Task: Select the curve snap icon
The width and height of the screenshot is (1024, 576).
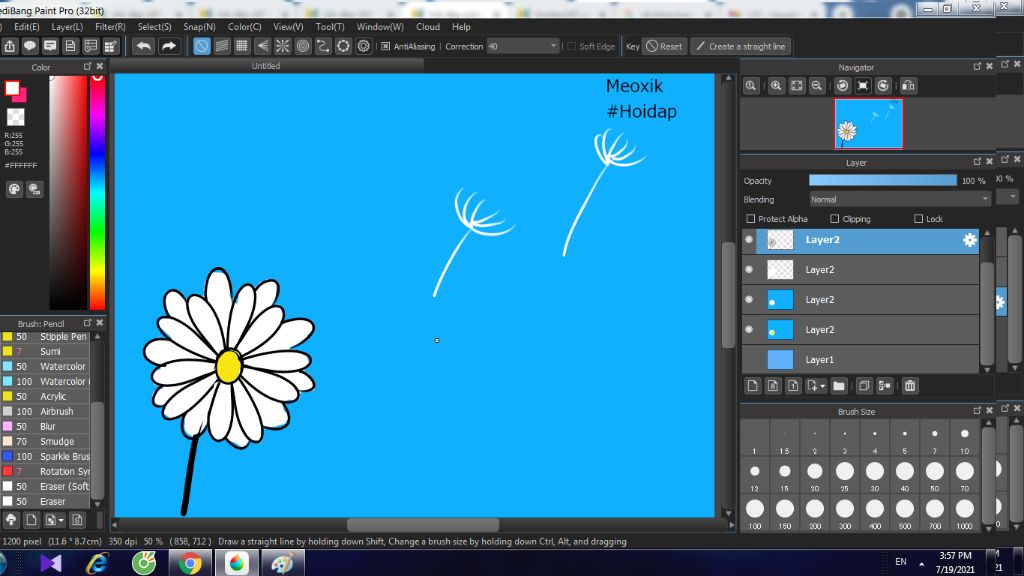Action: [323, 46]
